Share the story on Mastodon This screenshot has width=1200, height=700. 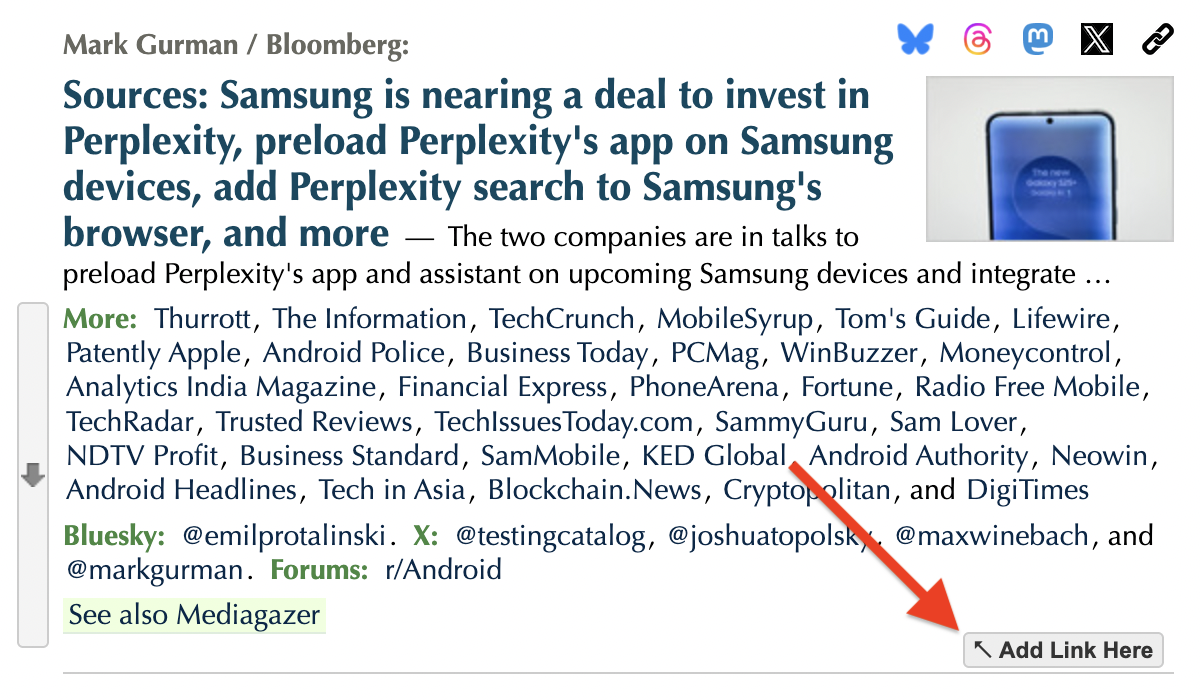coord(1039,39)
